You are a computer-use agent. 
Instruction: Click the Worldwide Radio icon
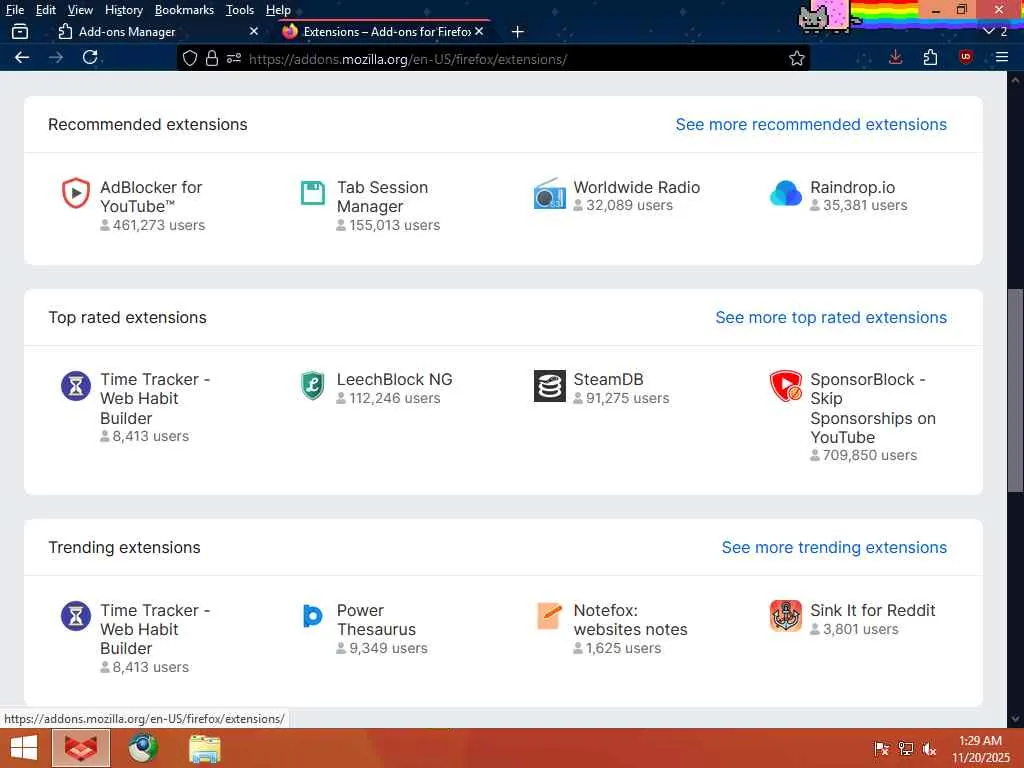549,193
